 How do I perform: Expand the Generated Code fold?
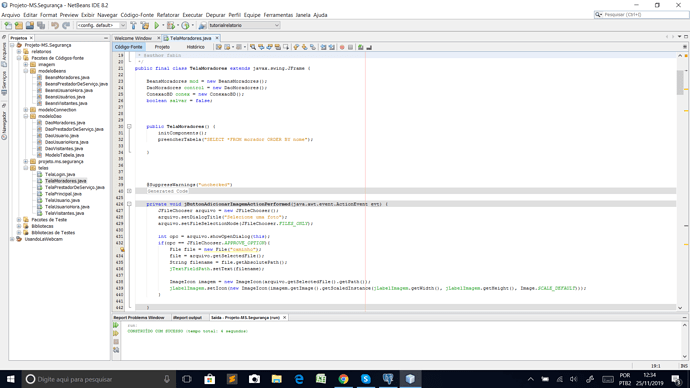[x=129, y=191]
